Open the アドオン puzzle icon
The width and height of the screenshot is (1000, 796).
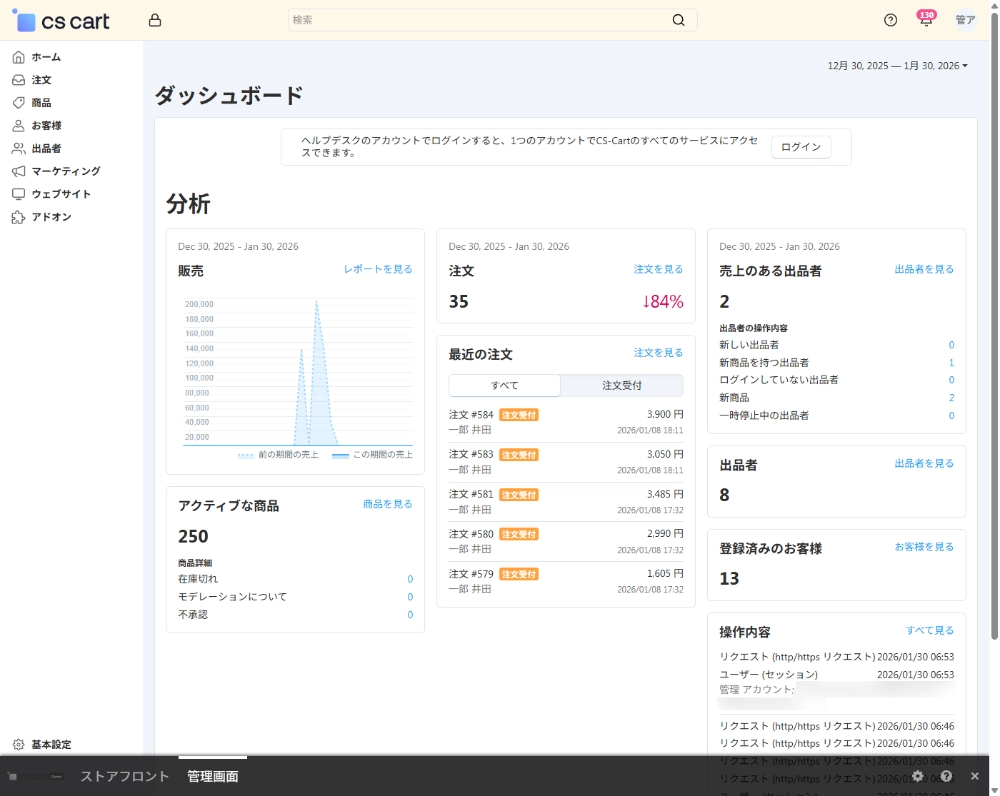point(17,217)
